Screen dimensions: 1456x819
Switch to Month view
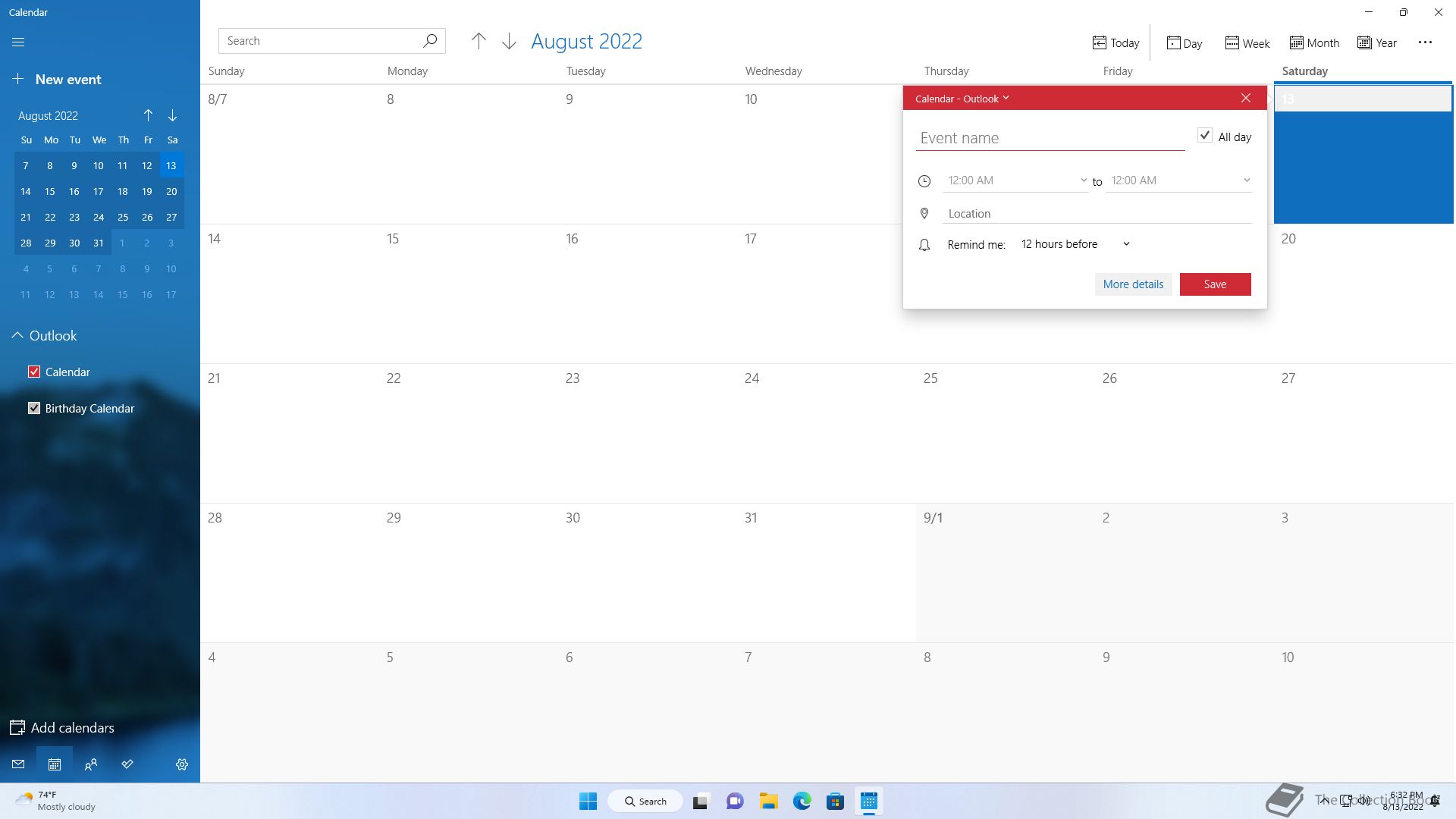pos(1314,43)
